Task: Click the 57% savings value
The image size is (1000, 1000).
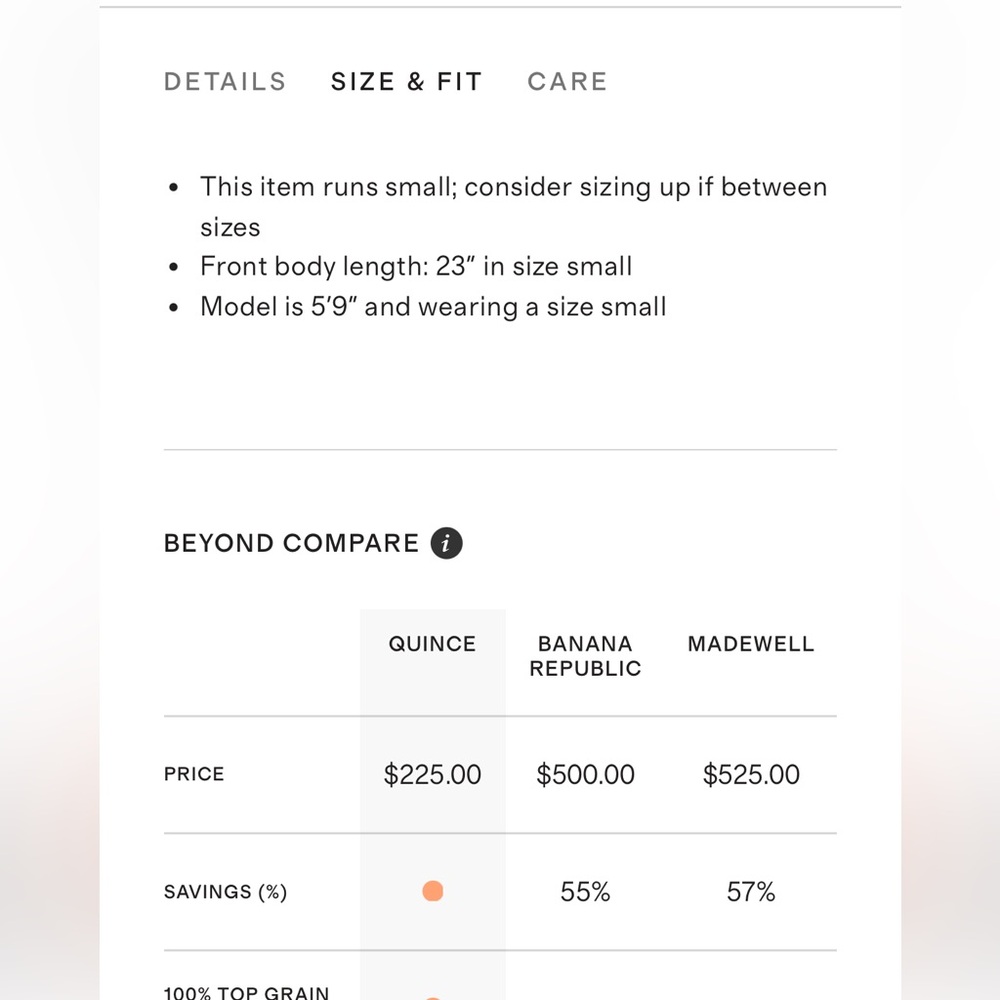Action: tap(751, 892)
